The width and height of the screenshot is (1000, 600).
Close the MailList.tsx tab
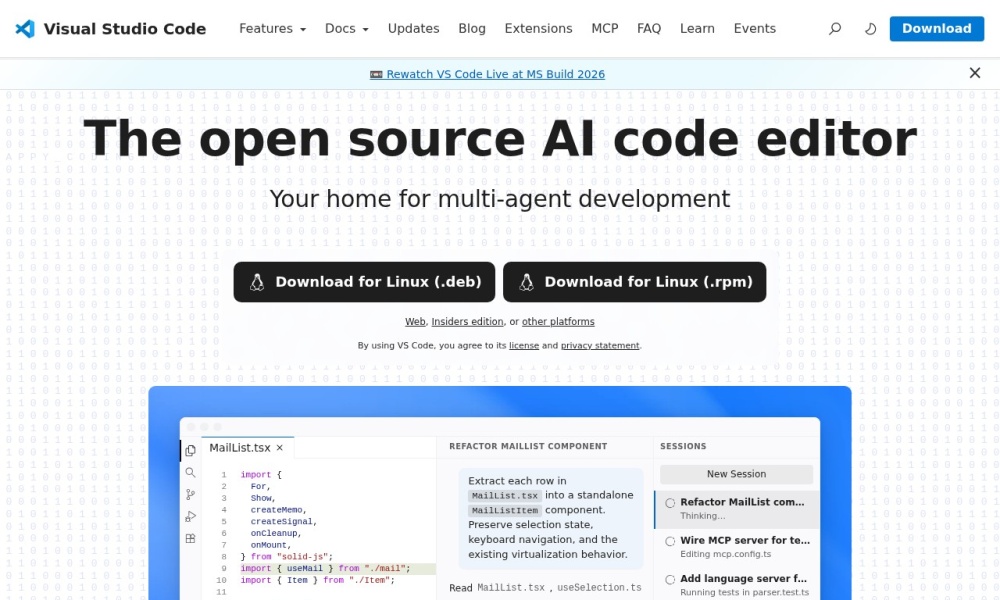[279, 448]
